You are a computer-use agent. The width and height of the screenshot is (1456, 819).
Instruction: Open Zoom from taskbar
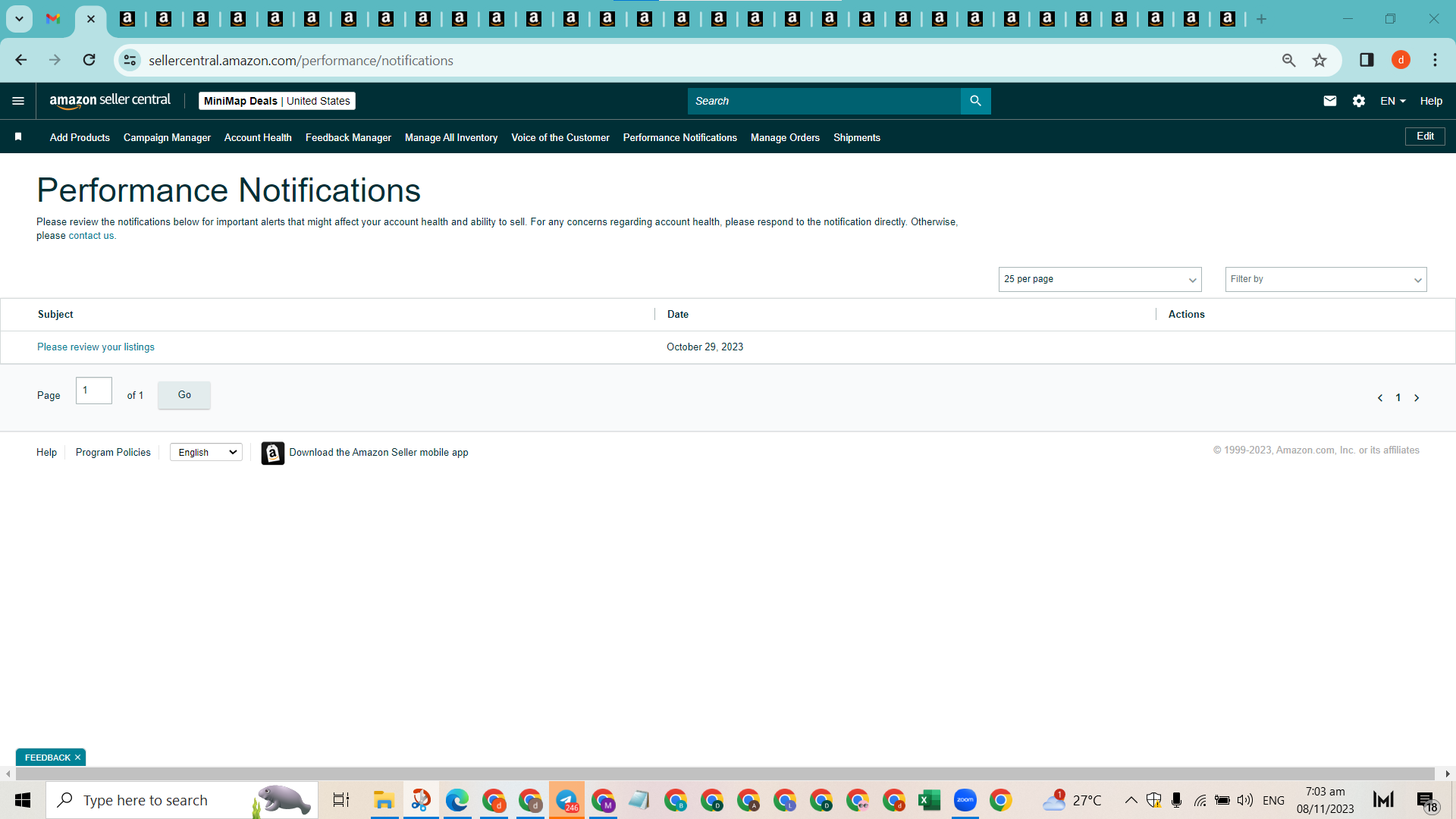click(965, 800)
